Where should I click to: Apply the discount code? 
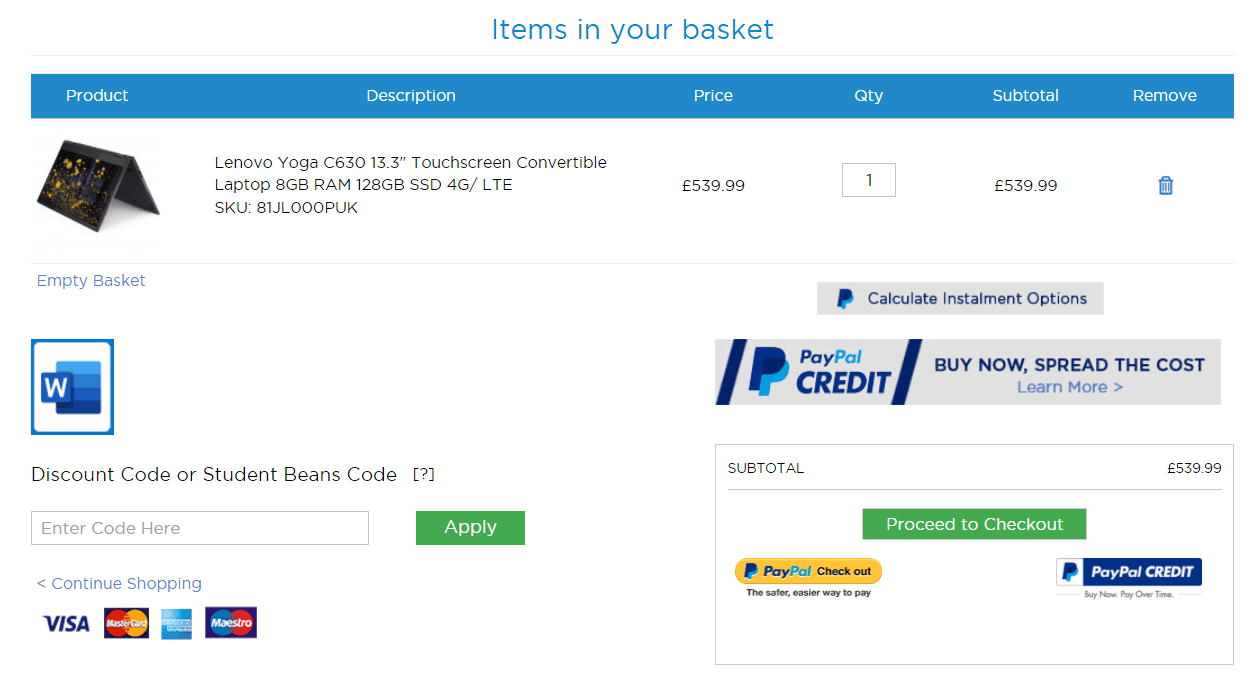click(470, 527)
